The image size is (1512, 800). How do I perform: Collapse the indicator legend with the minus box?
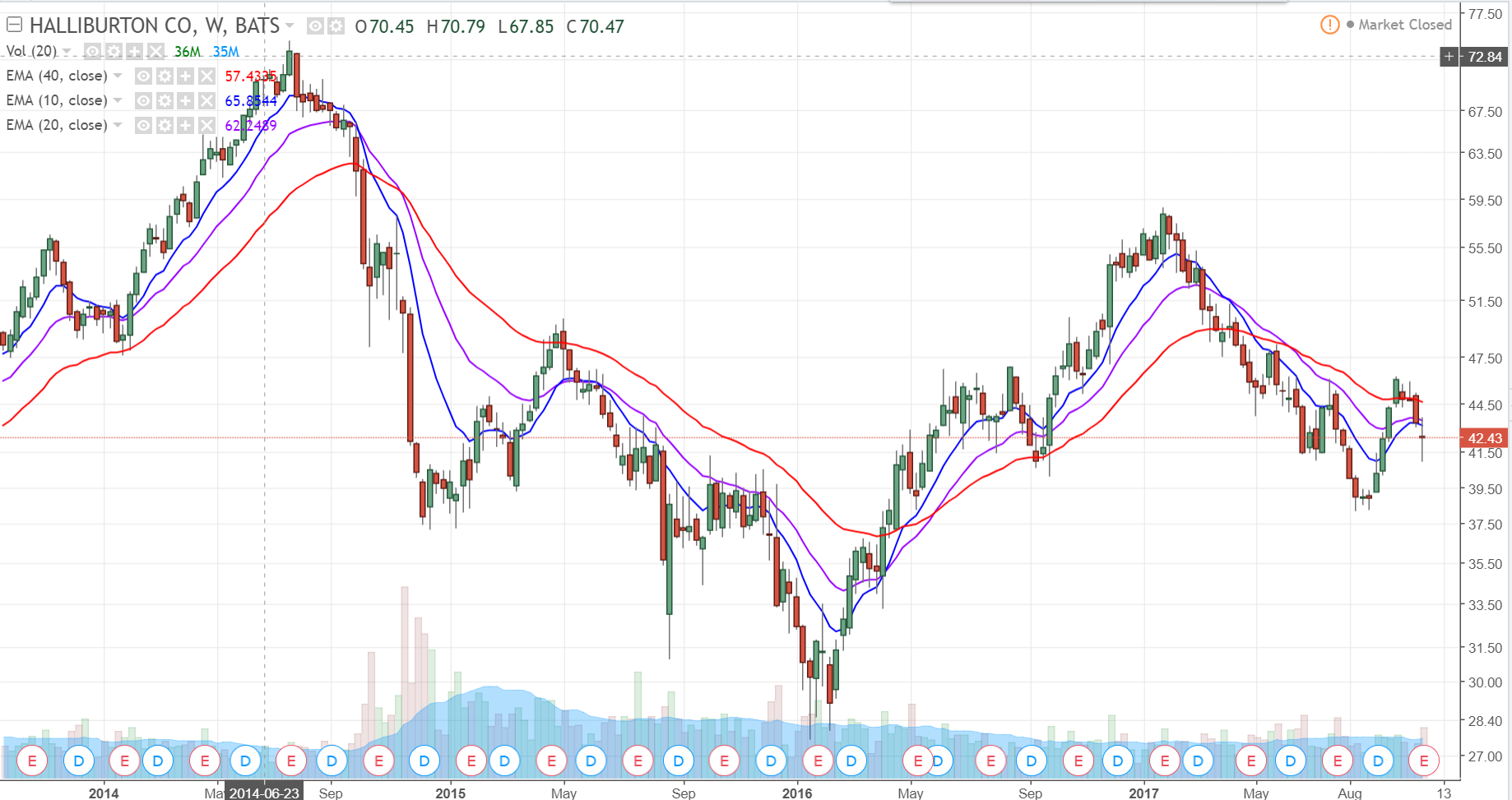[x=14, y=25]
